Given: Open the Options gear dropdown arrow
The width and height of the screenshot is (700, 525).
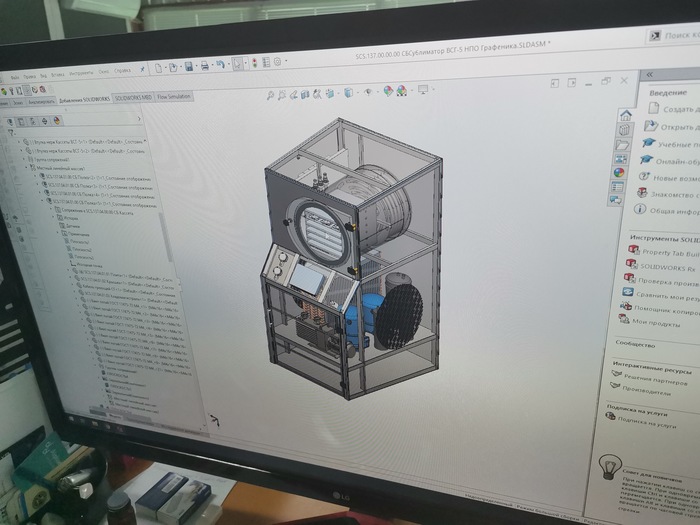Looking at the screenshot, I should coord(286,62).
